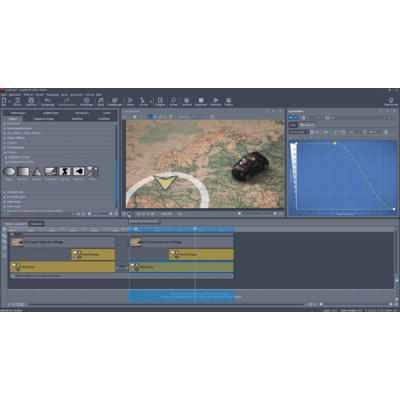400x400 pixels.
Task: Select the first map image clip on the timeline
Action: (63, 242)
